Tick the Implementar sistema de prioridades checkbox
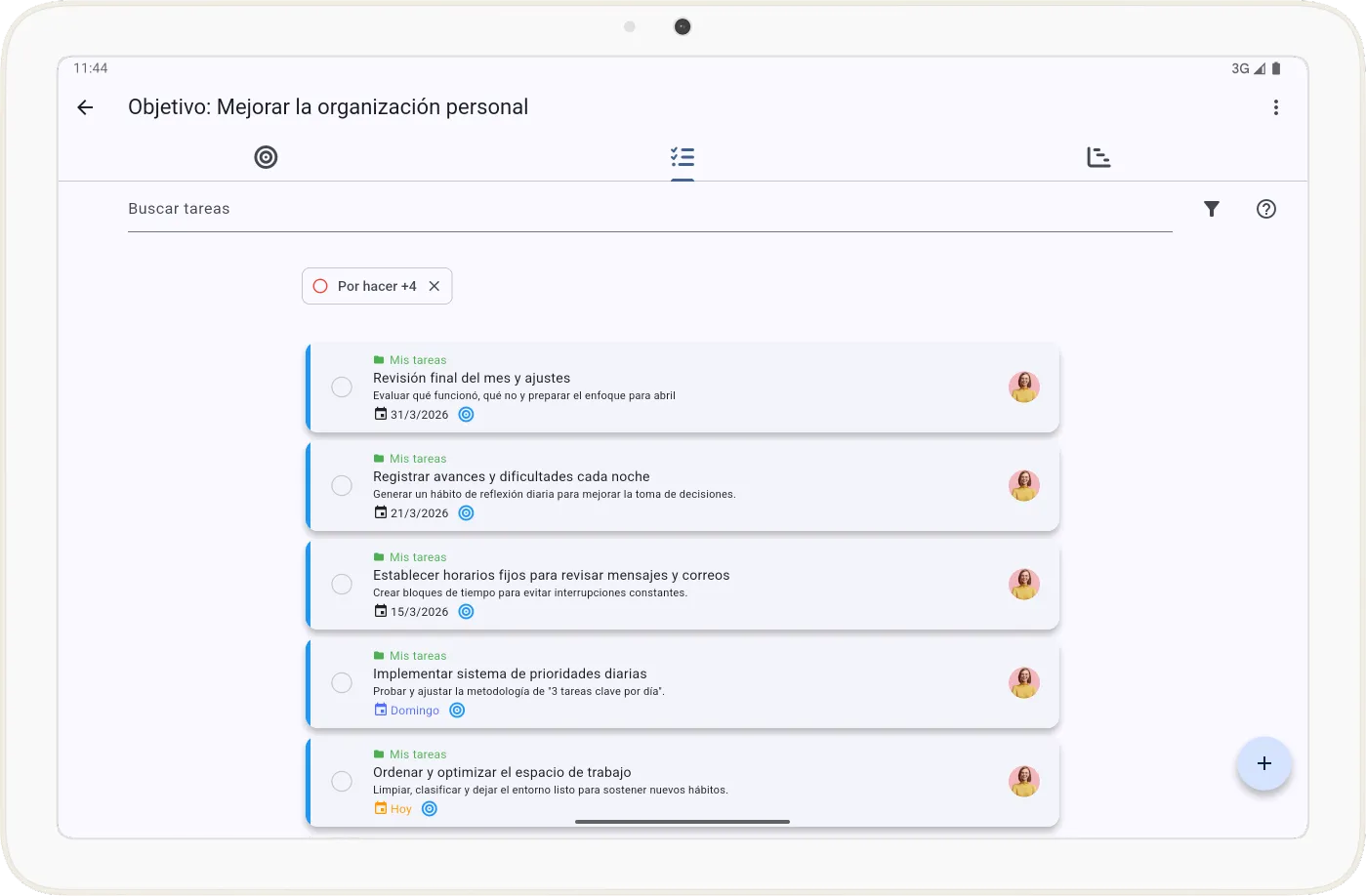Image resolution: width=1366 pixels, height=896 pixels. click(342, 683)
